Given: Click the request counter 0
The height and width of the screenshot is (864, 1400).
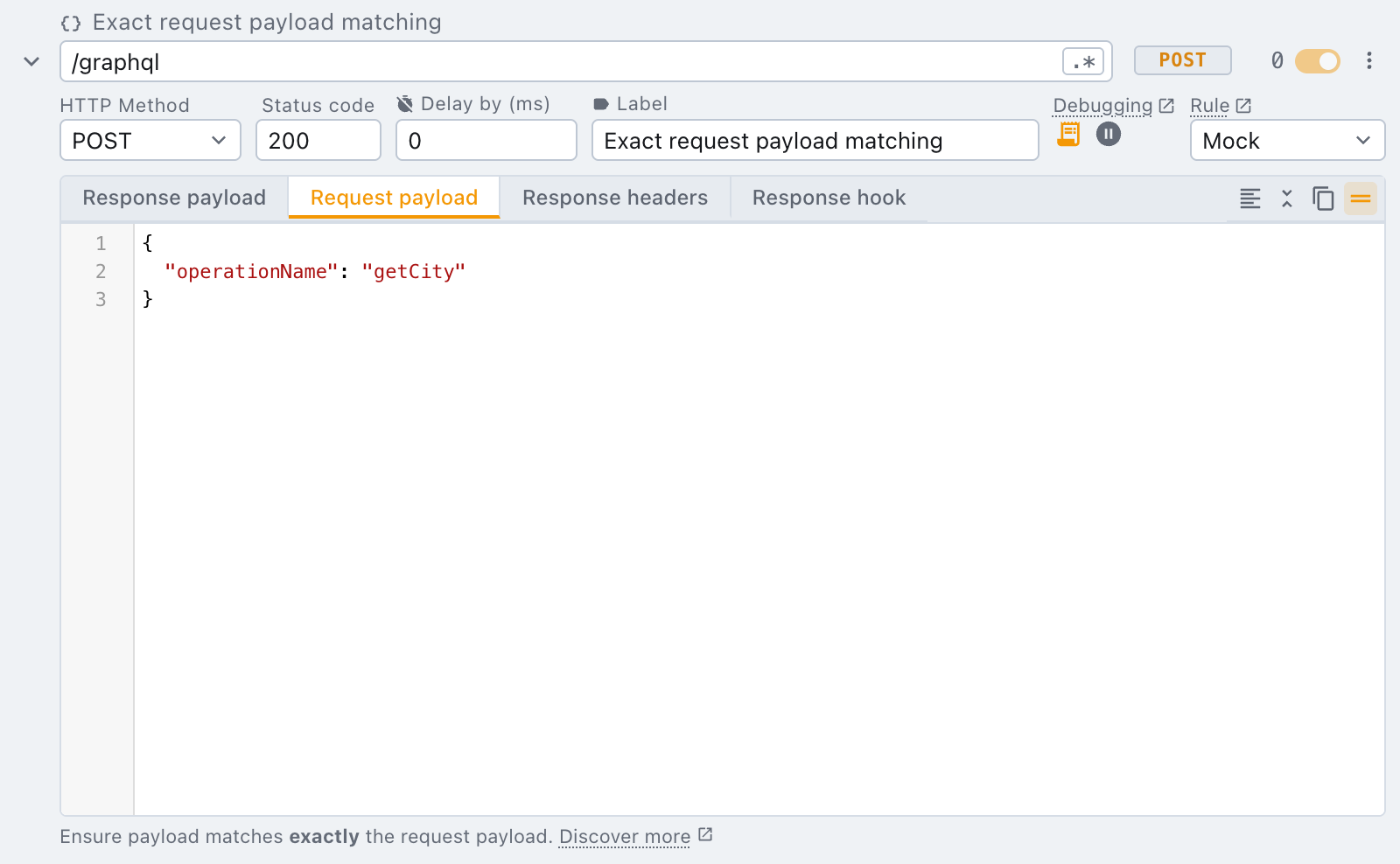Looking at the screenshot, I should click(x=1277, y=60).
